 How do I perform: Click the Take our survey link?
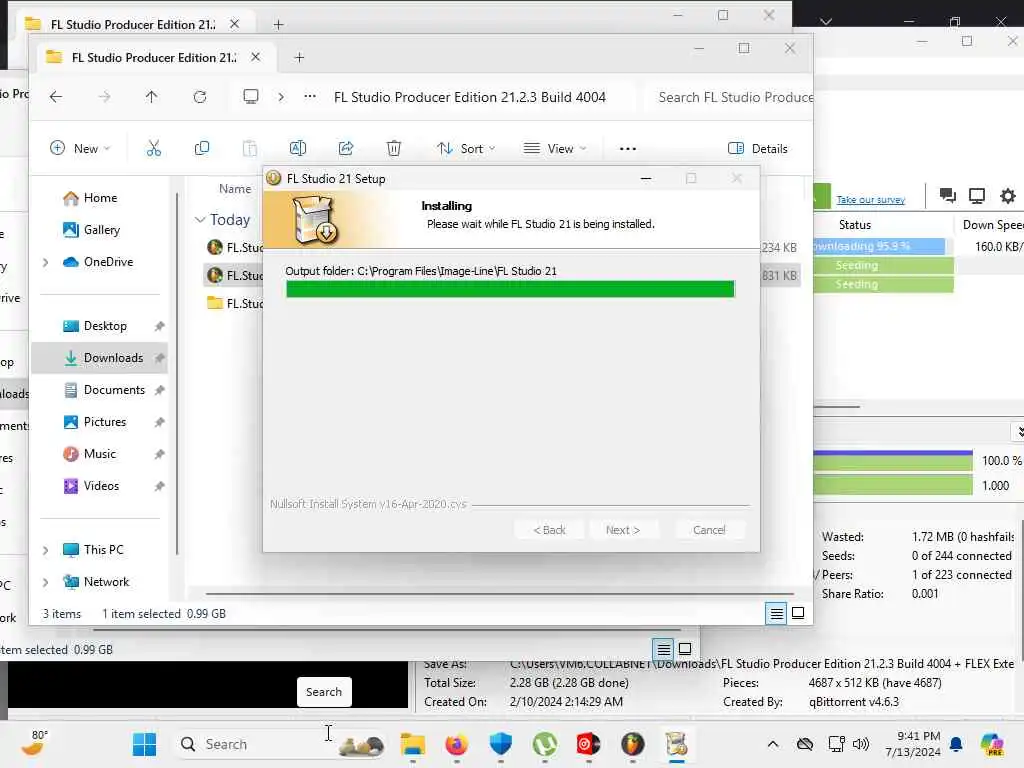pyautogui.click(x=871, y=200)
